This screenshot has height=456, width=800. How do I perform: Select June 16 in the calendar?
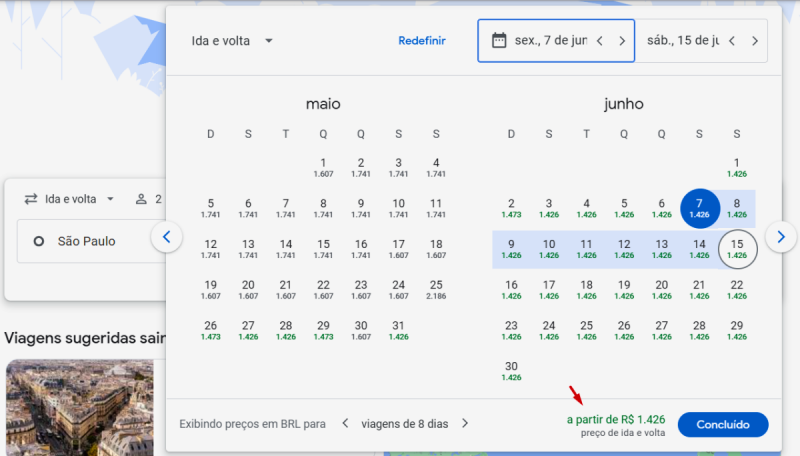[511, 290]
